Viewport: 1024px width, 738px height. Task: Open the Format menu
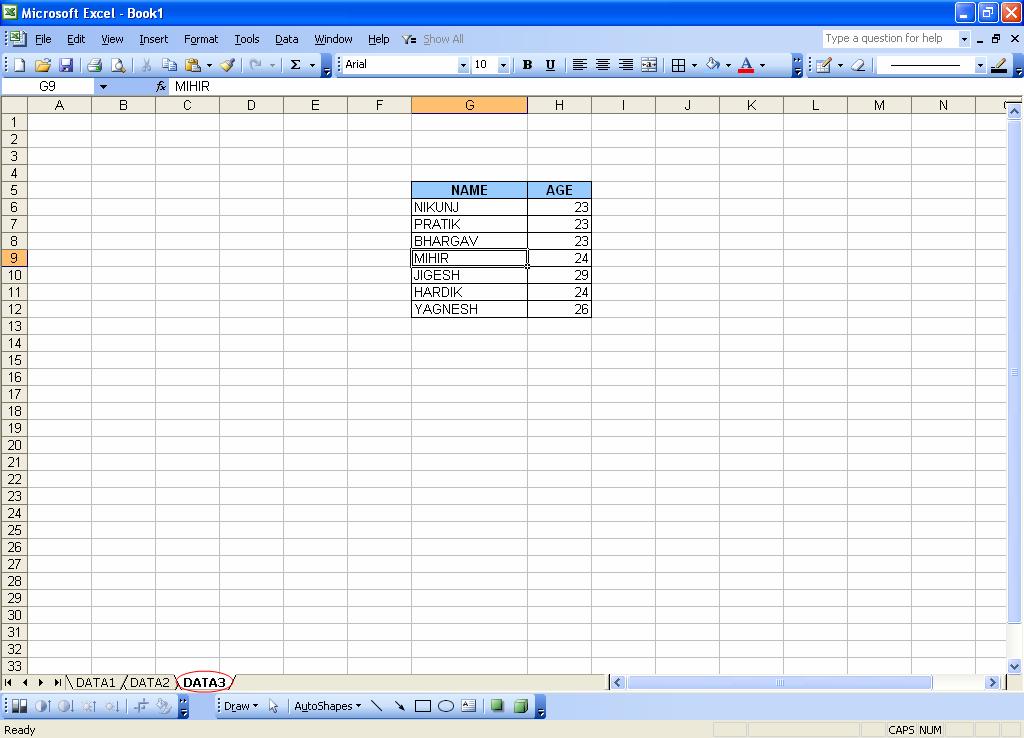click(x=200, y=39)
